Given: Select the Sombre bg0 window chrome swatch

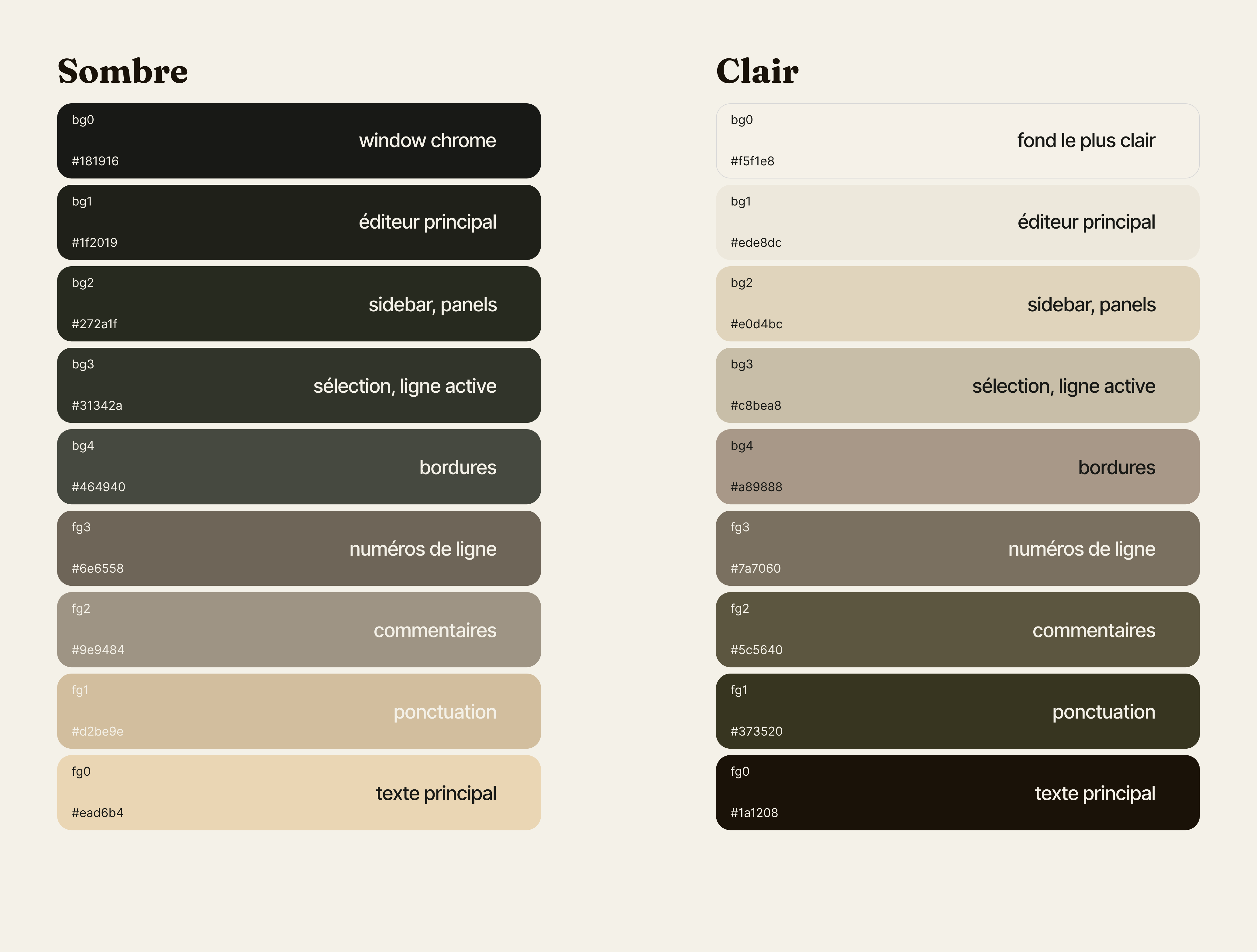Looking at the screenshot, I should (299, 141).
